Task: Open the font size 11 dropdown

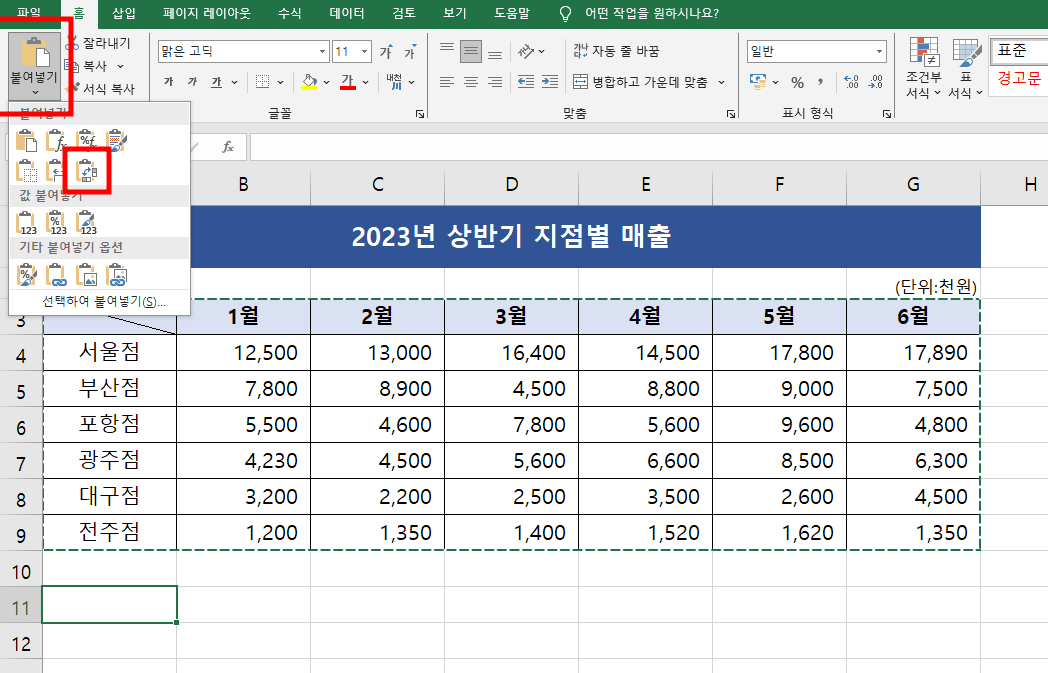Action: click(364, 51)
